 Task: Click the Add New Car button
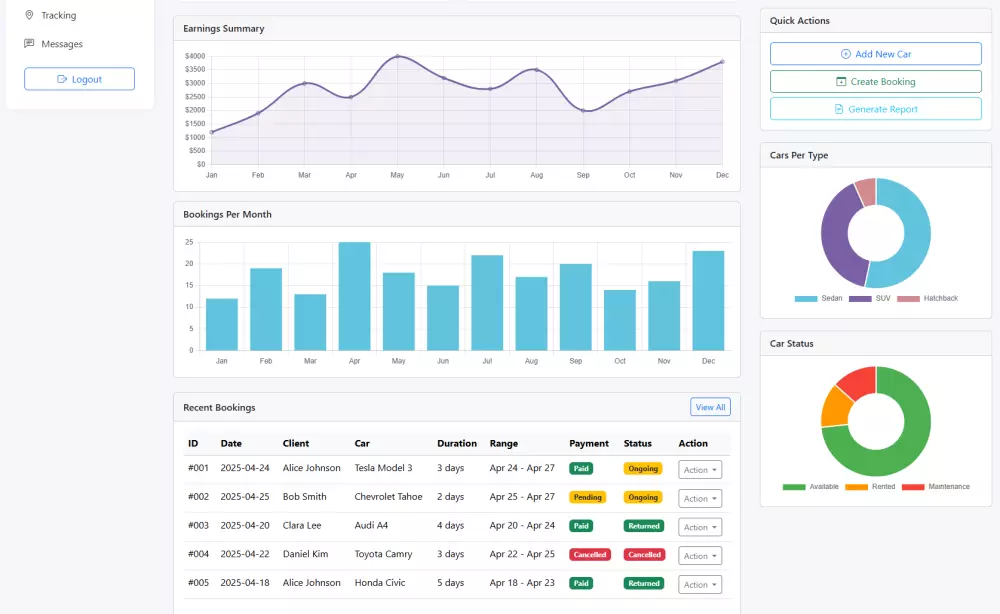coord(876,54)
